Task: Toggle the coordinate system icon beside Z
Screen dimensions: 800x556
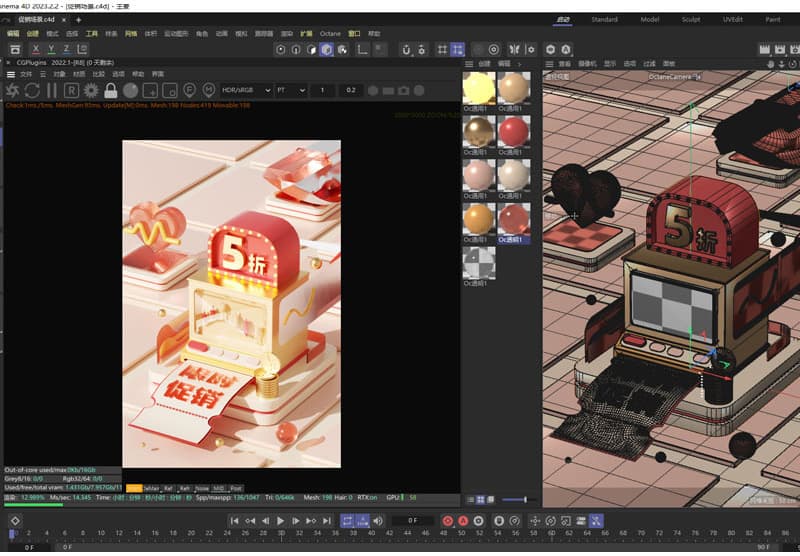Action: click(x=82, y=49)
